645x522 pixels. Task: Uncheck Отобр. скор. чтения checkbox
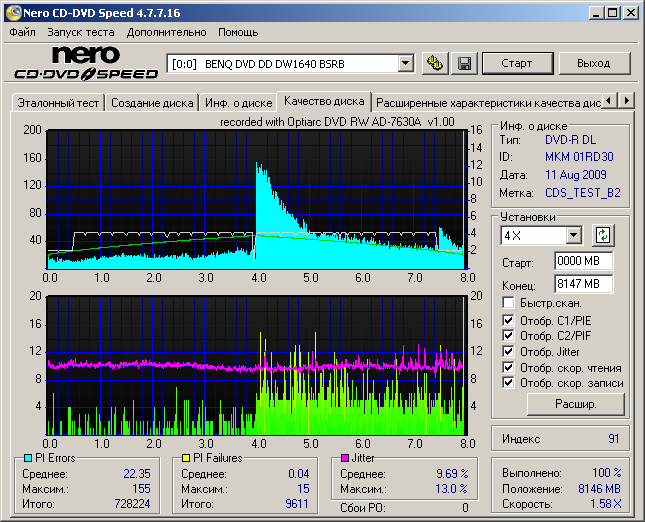pyautogui.click(x=508, y=367)
